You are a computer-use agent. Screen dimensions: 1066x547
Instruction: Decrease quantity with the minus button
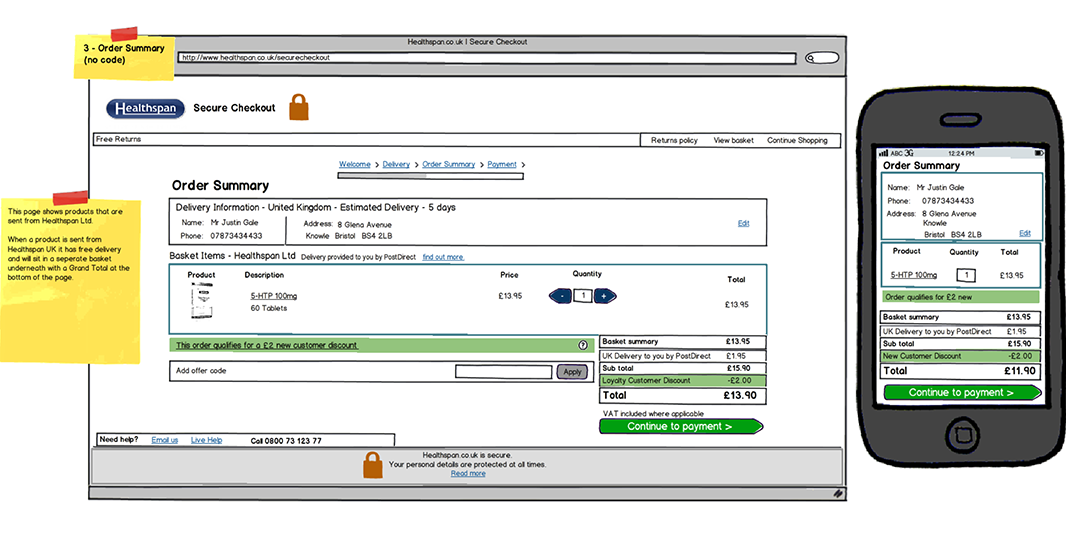pyautogui.click(x=560, y=296)
